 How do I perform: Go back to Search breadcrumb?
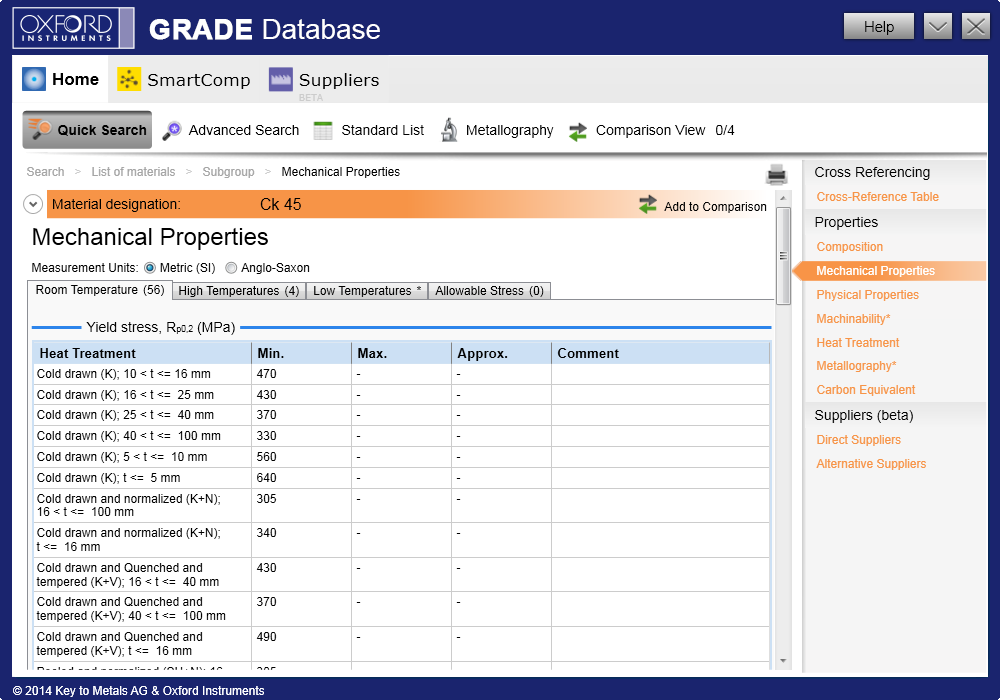point(45,171)
